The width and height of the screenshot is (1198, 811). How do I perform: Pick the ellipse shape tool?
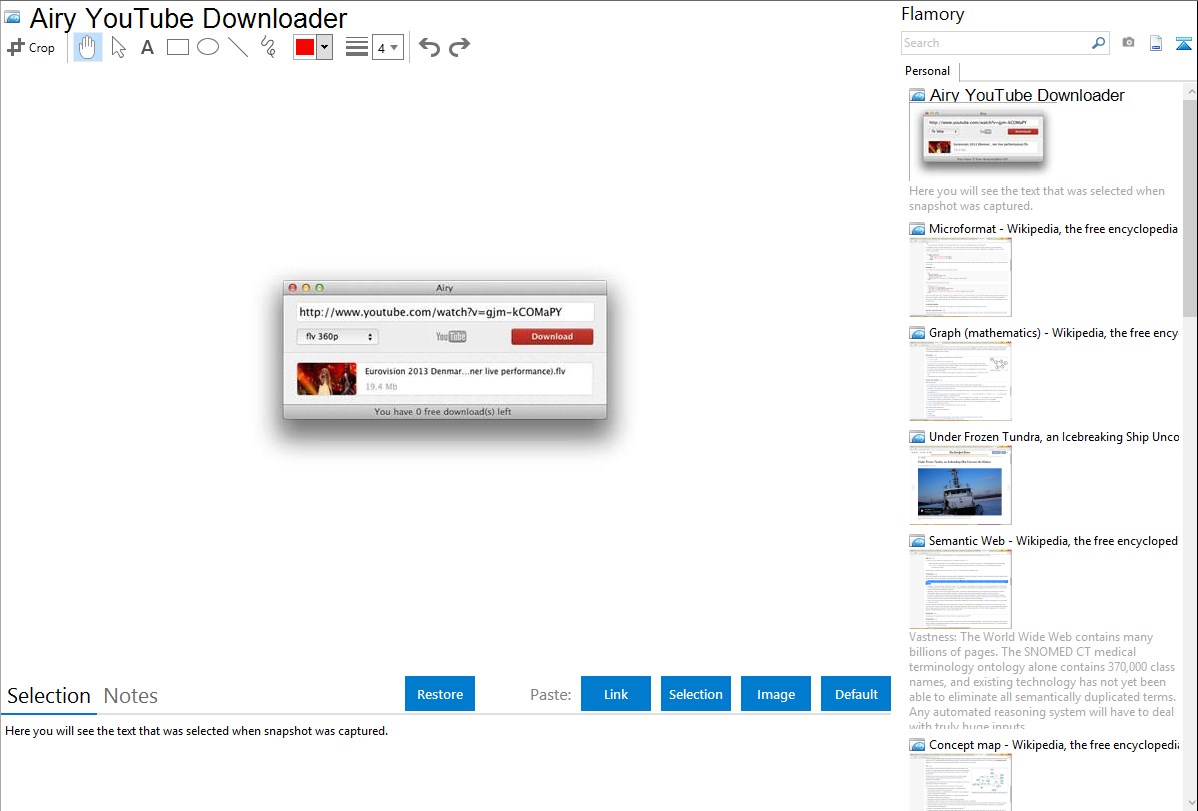point(208,47)
